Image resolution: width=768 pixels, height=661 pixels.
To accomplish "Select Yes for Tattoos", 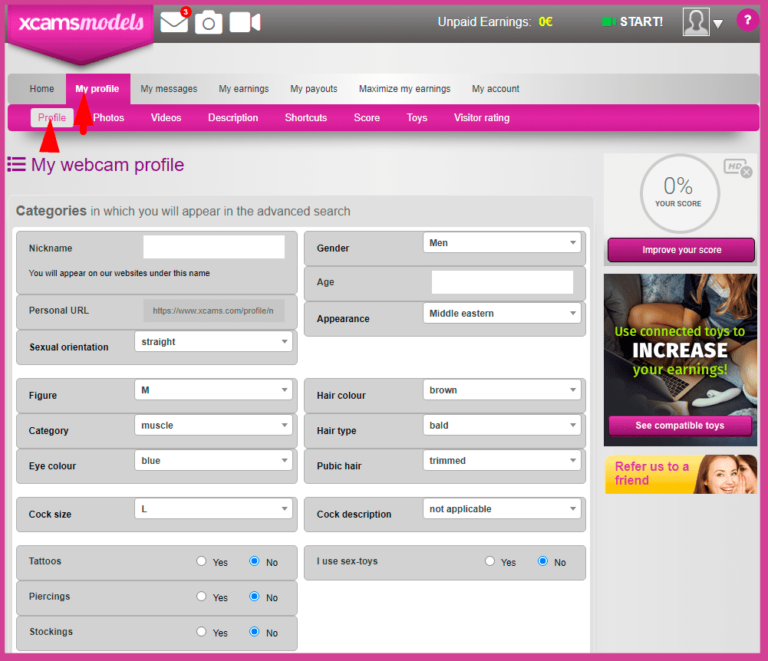I will (201, 561).
